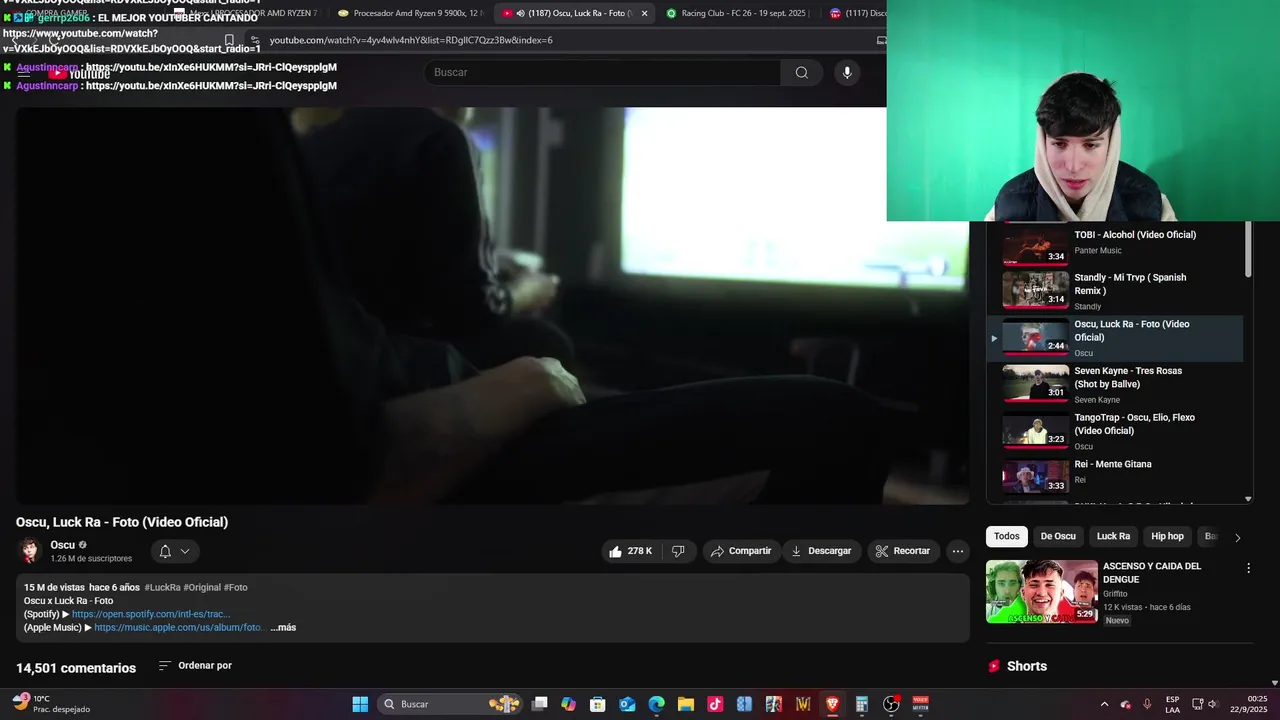Open Task View on the taskbar
Screen dimensions: 1280x720
coord(540,704)
